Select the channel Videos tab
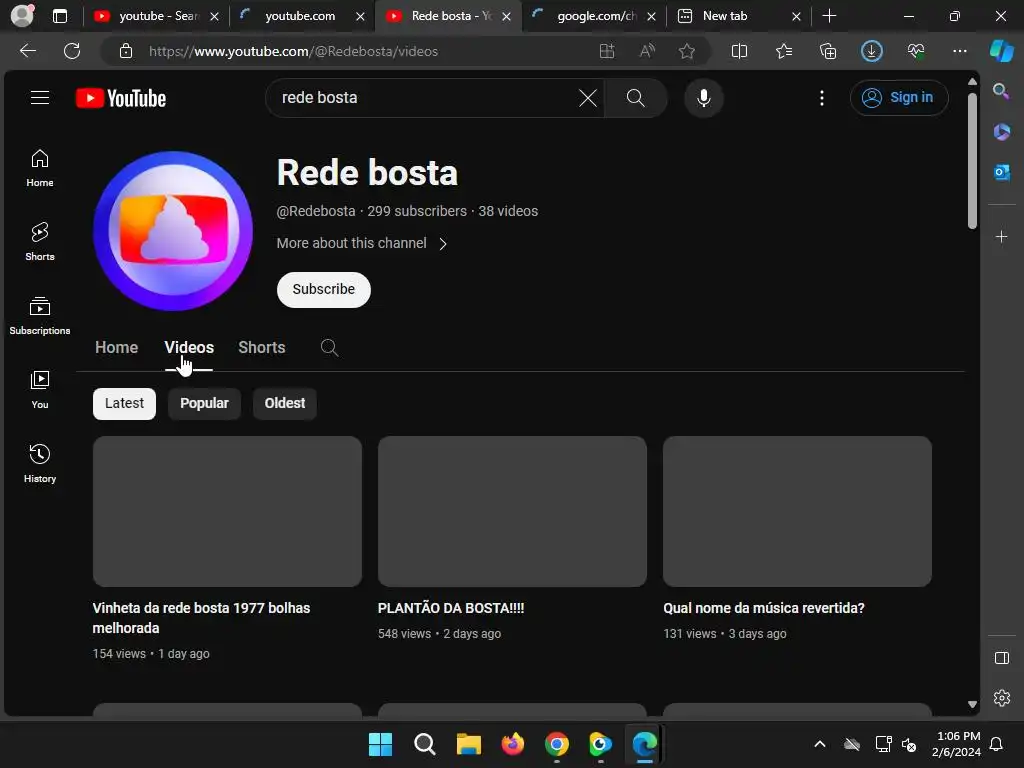 (189, 347)
